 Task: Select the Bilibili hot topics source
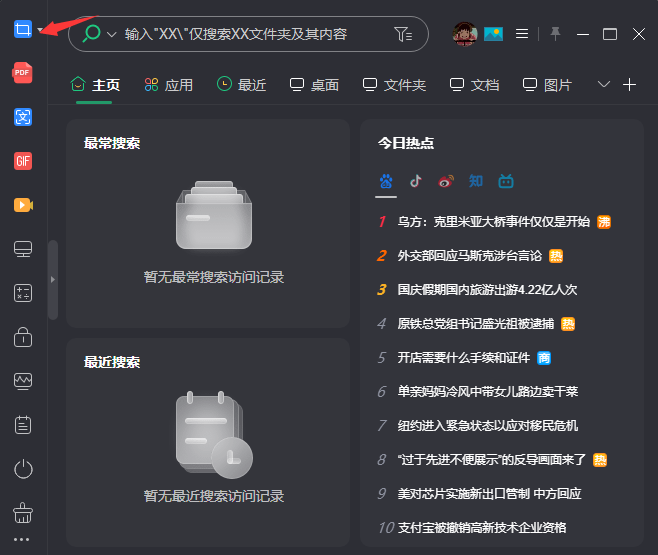506,181
